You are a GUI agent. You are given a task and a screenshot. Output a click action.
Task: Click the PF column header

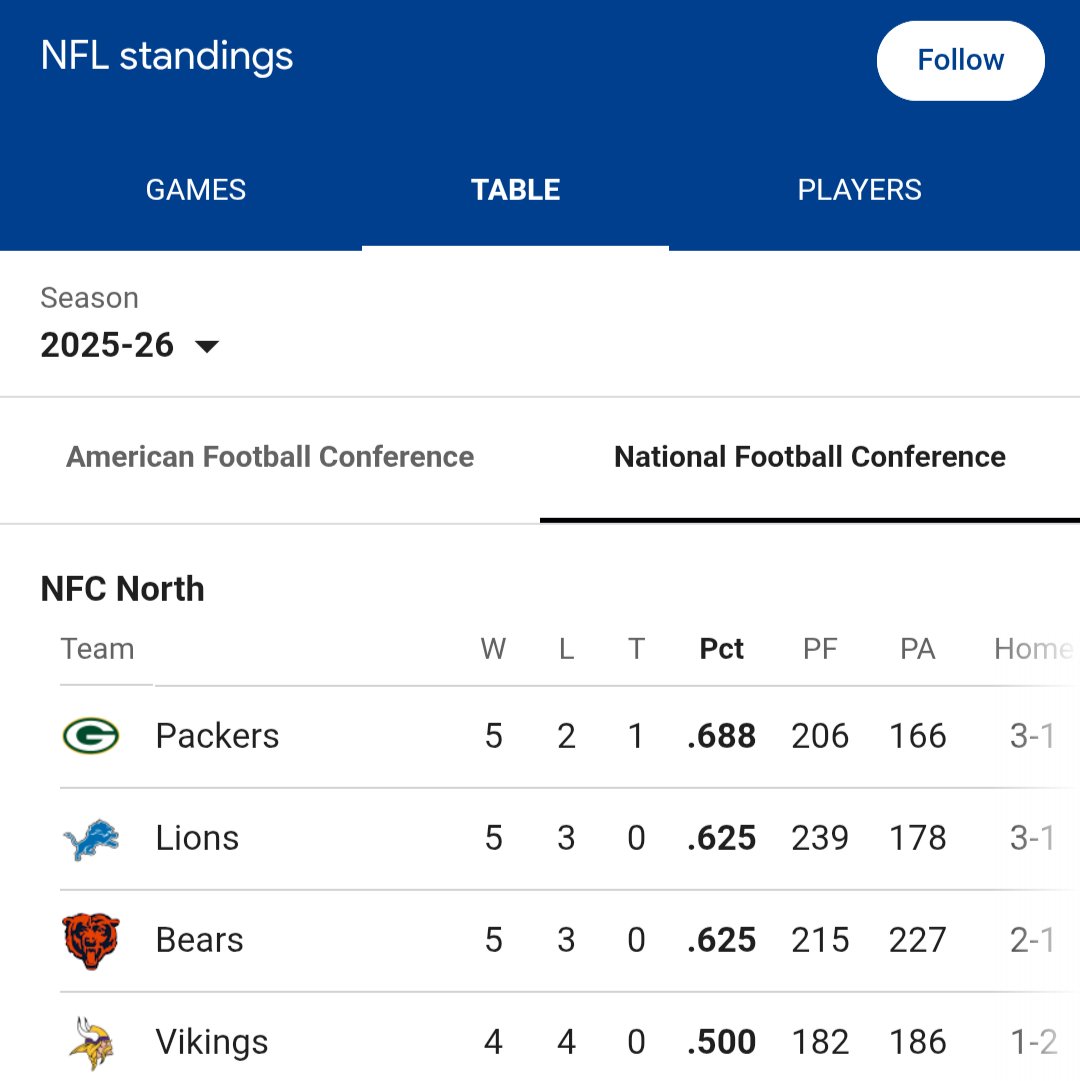[820, 649]
